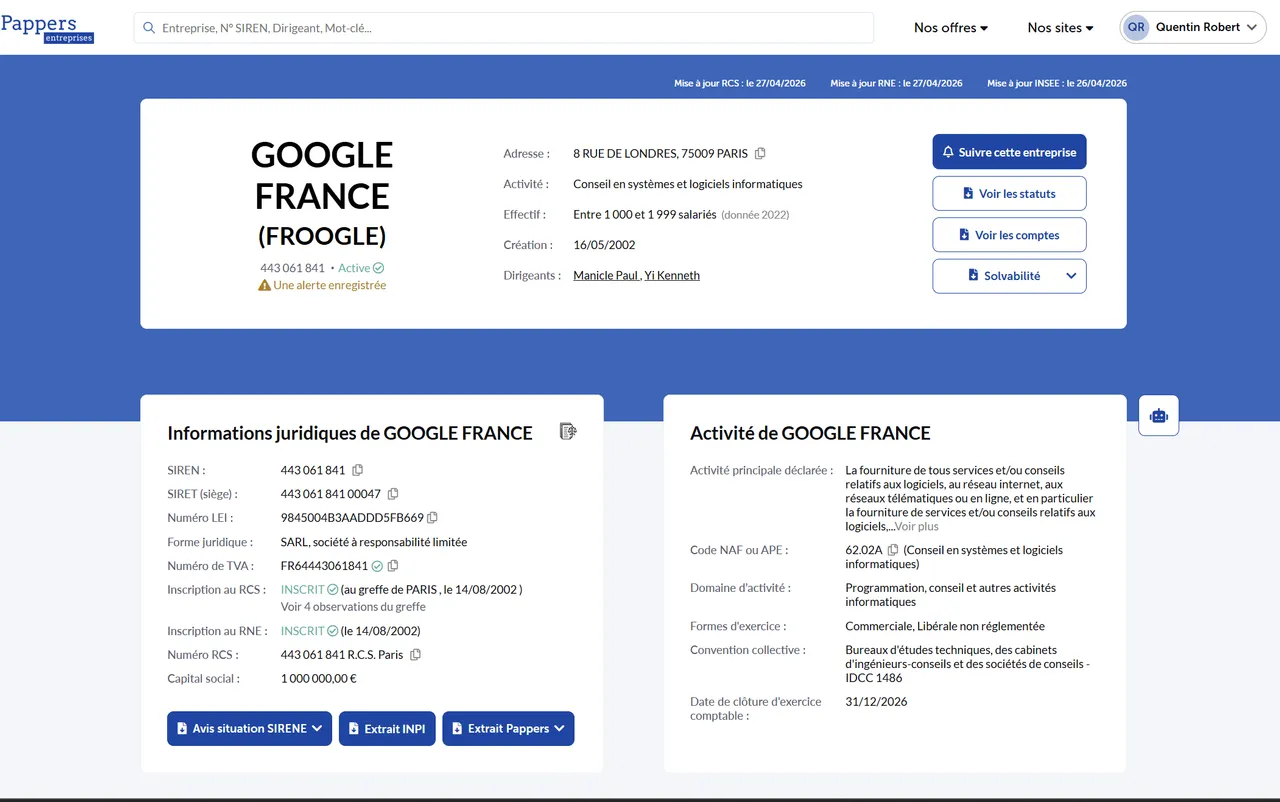
Task: Open the Avis situation SIRENE dropdown
Action: point(249,729)
